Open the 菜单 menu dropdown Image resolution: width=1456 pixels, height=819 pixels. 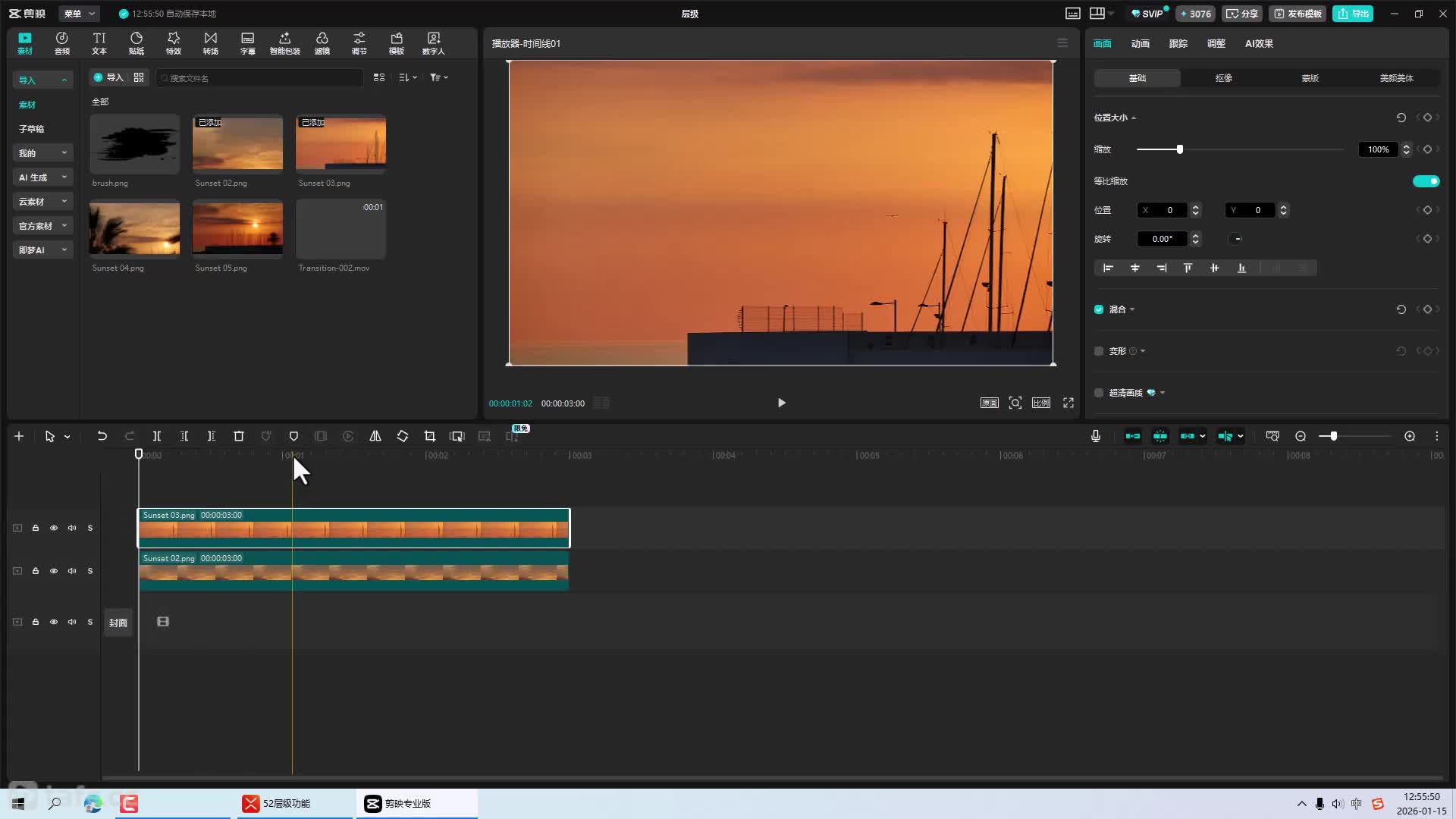pos(79,14)
